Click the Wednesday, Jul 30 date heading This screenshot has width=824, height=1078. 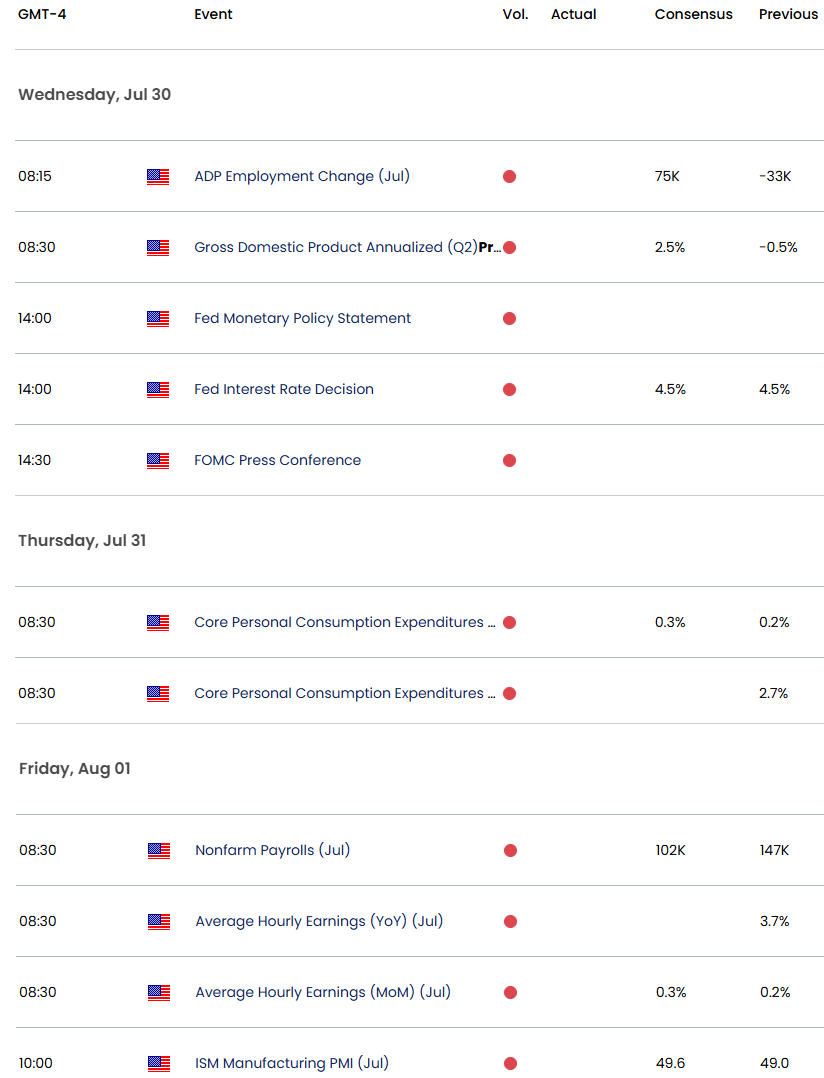click(94, 94)
